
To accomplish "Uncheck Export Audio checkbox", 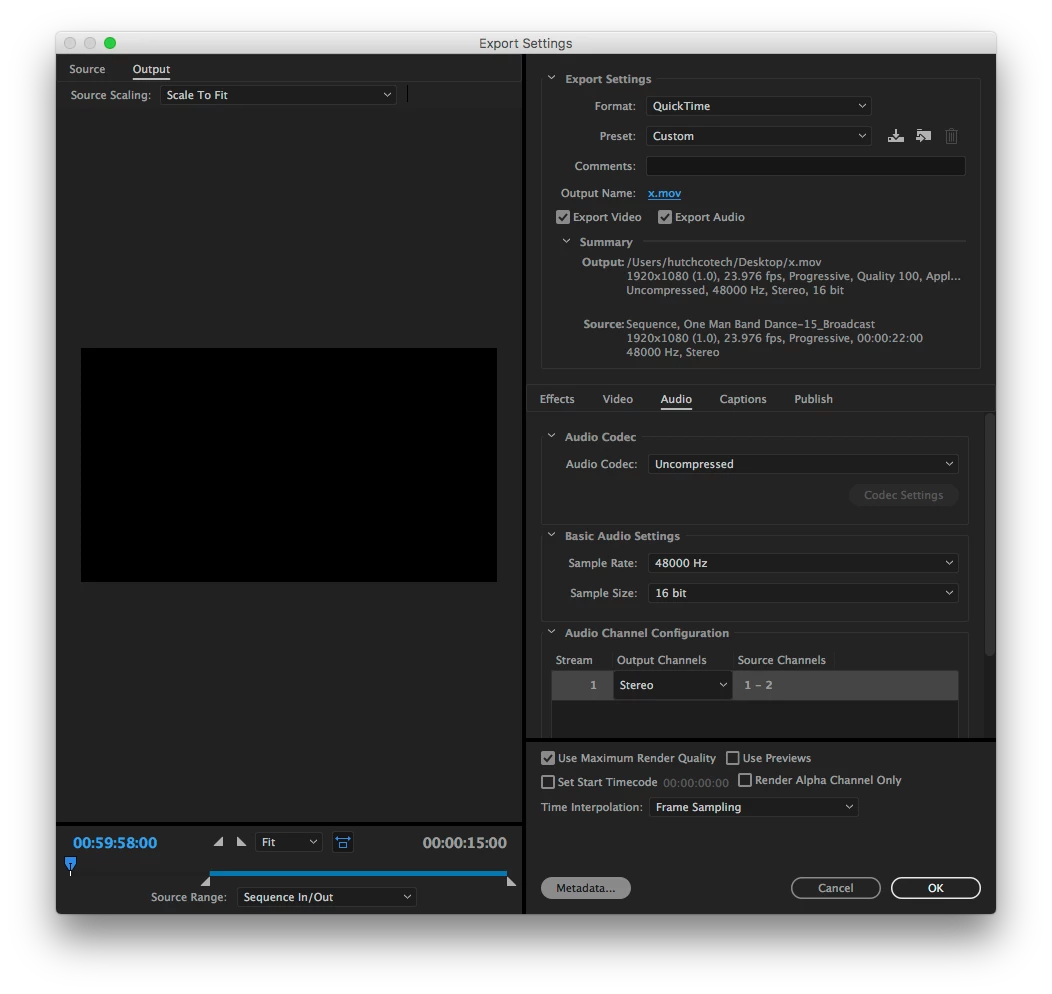I will pos(665,217).
